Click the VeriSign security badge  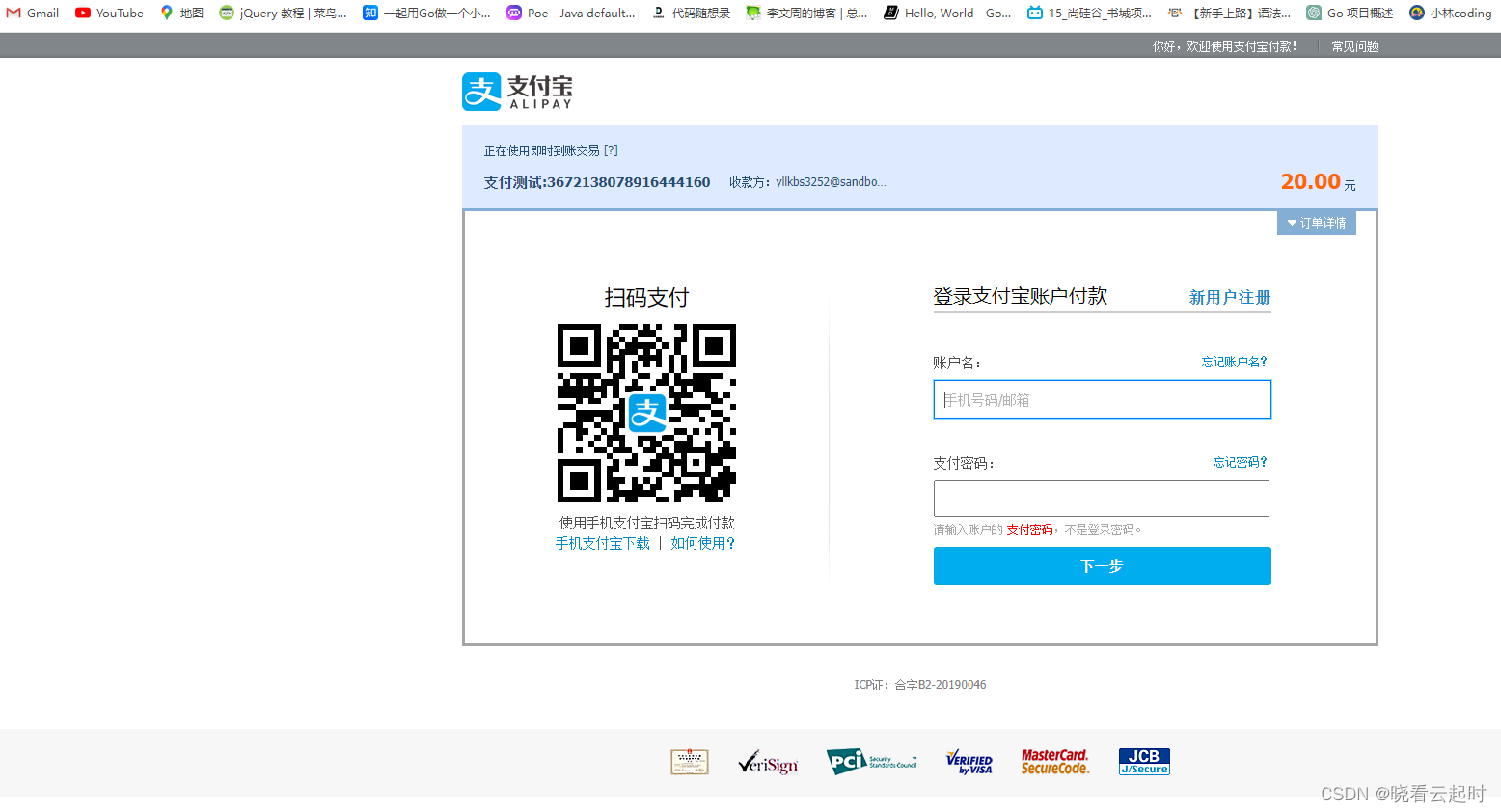tap(768, 763)
